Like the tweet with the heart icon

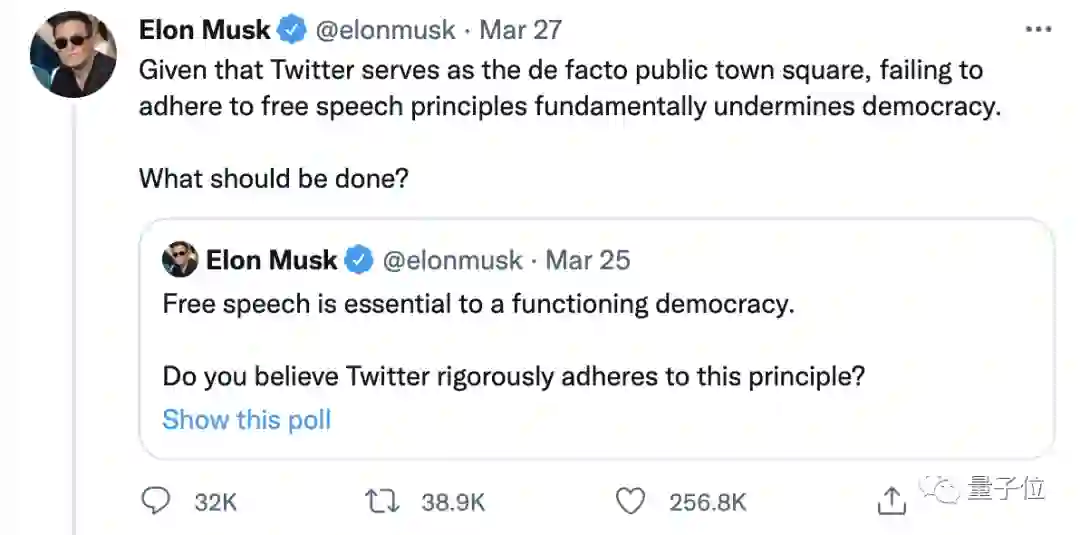[630, 501]
